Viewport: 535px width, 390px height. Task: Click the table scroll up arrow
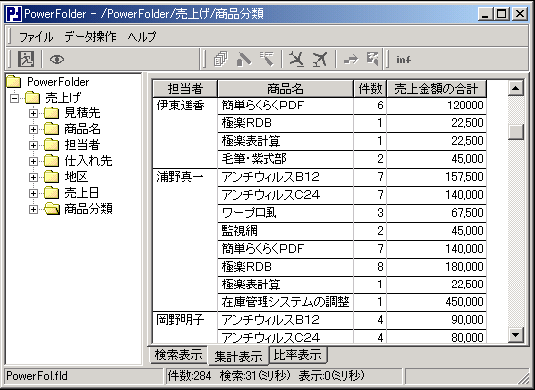coord(516,89)
